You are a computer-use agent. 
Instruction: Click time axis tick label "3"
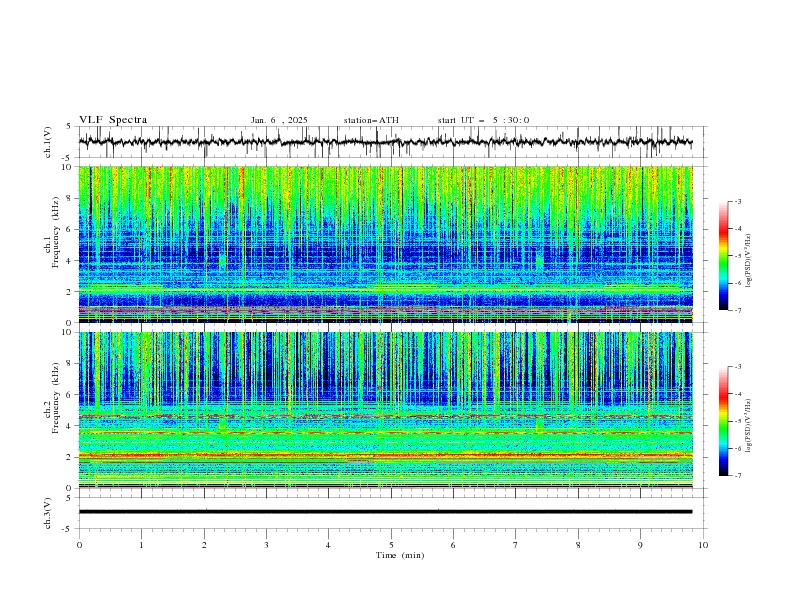266,545
